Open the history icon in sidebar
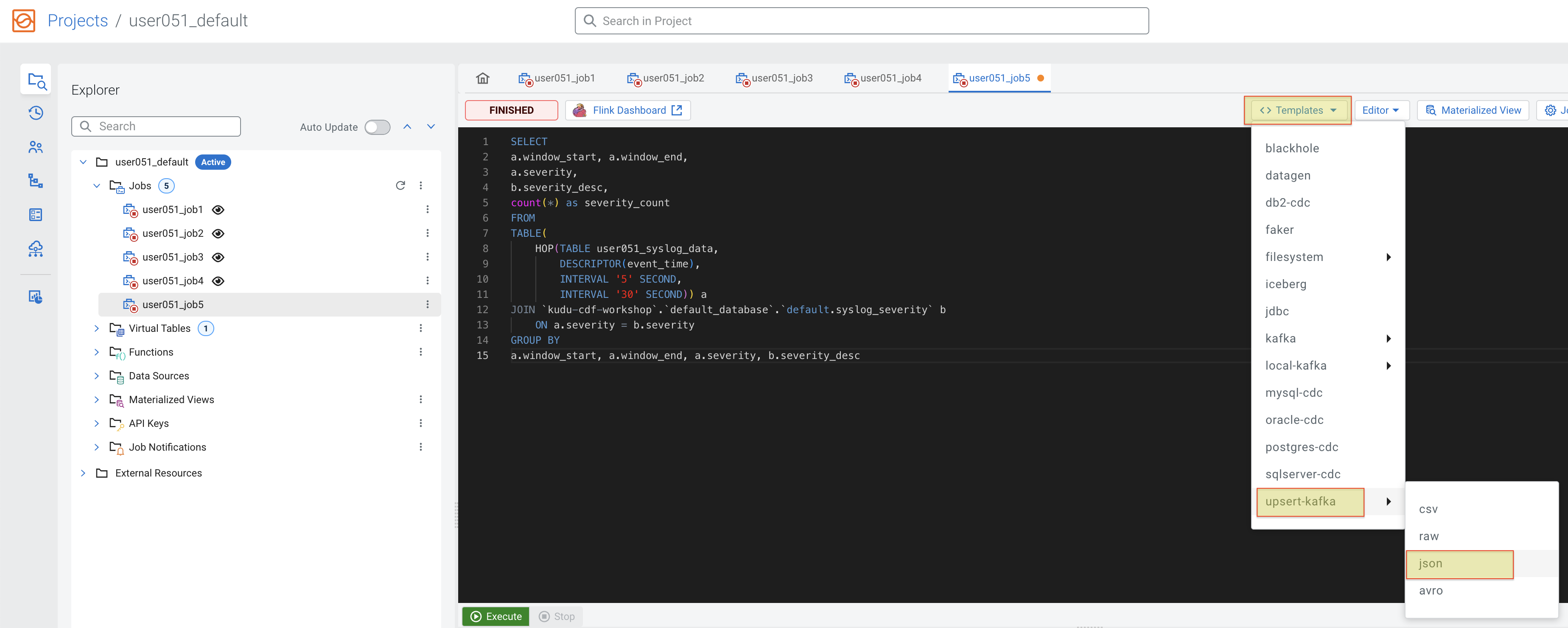 (36, 113)
